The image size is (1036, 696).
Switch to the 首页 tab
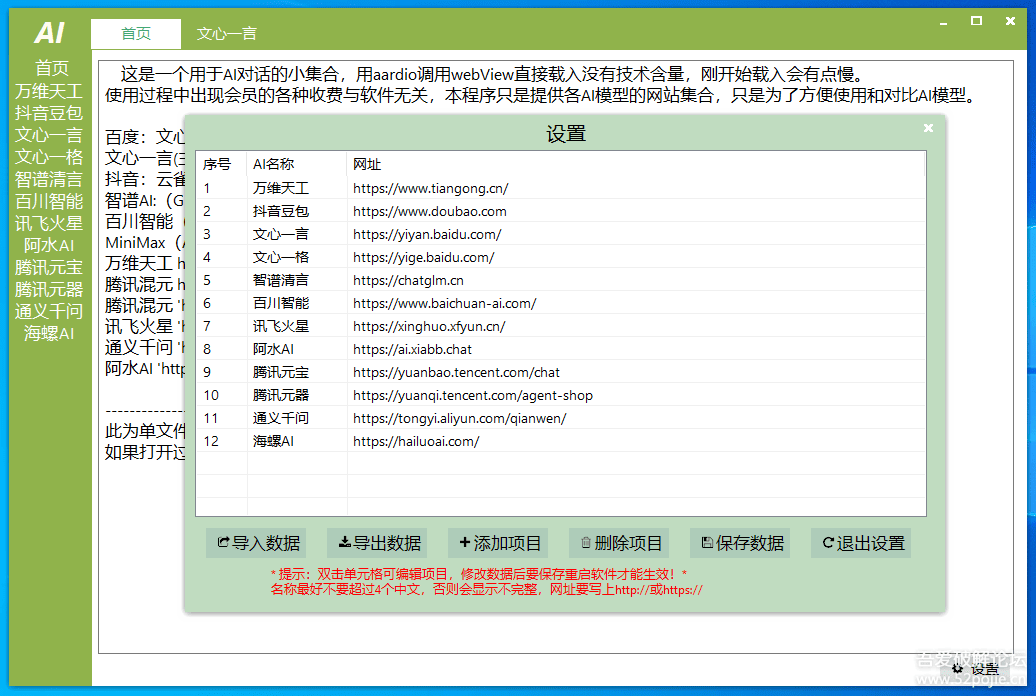tap(136, 33)
